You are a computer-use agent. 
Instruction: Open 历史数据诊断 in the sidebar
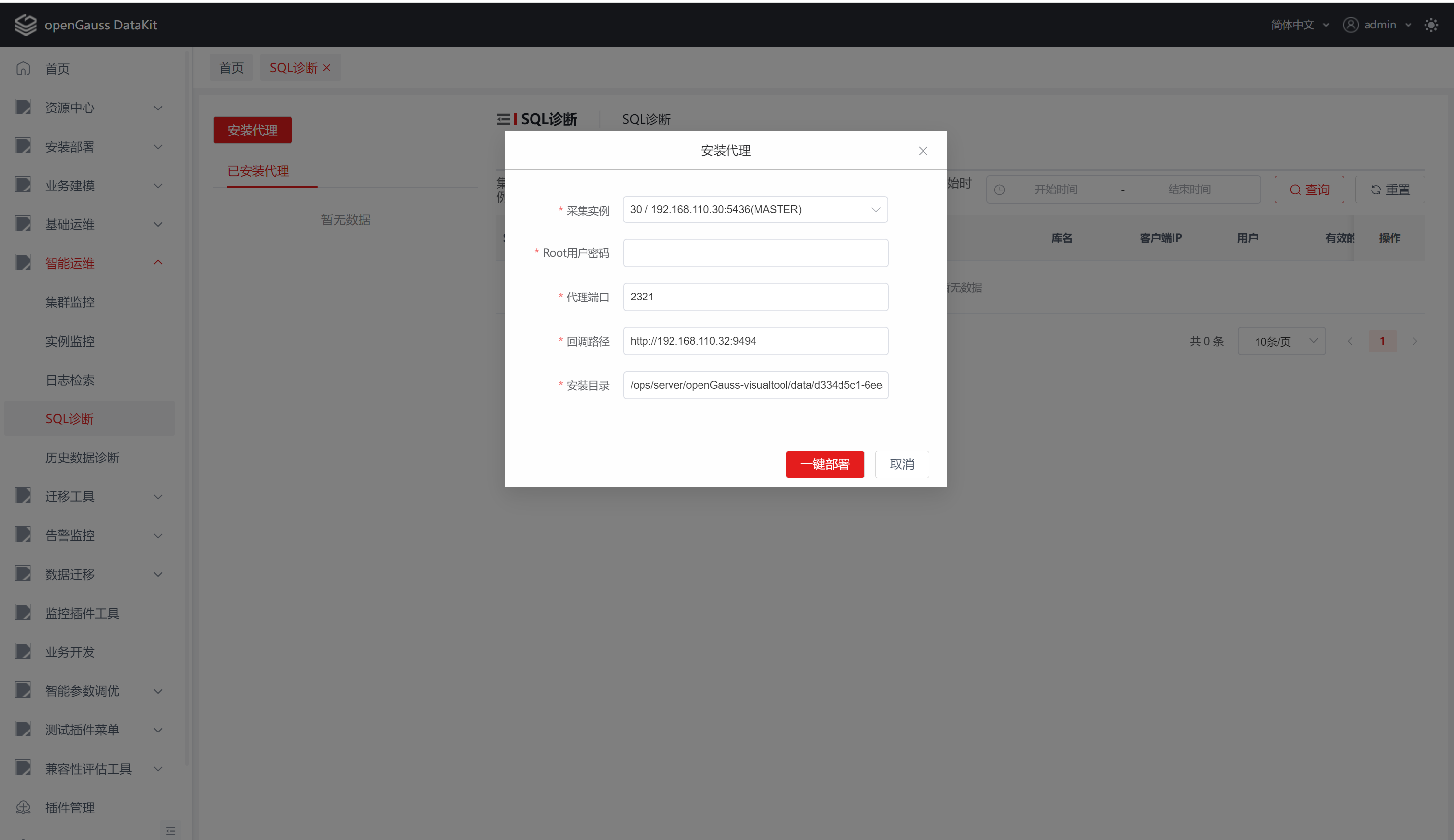(x=83, y=458)
